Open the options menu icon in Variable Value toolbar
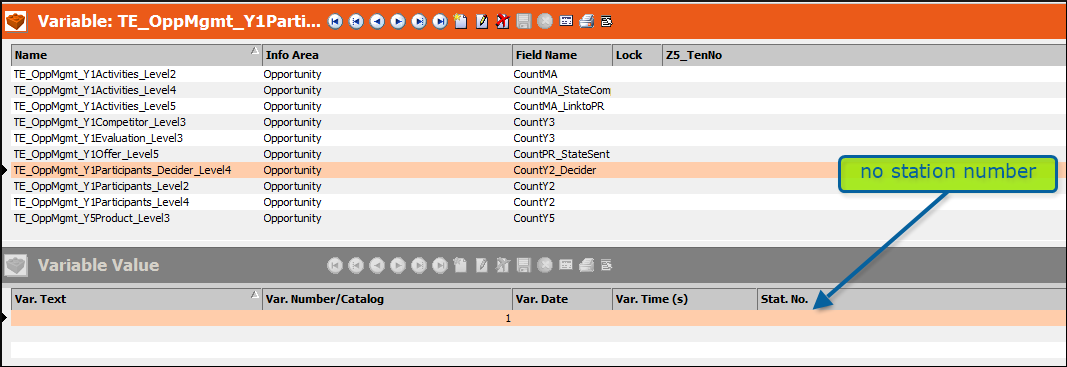 606,265
